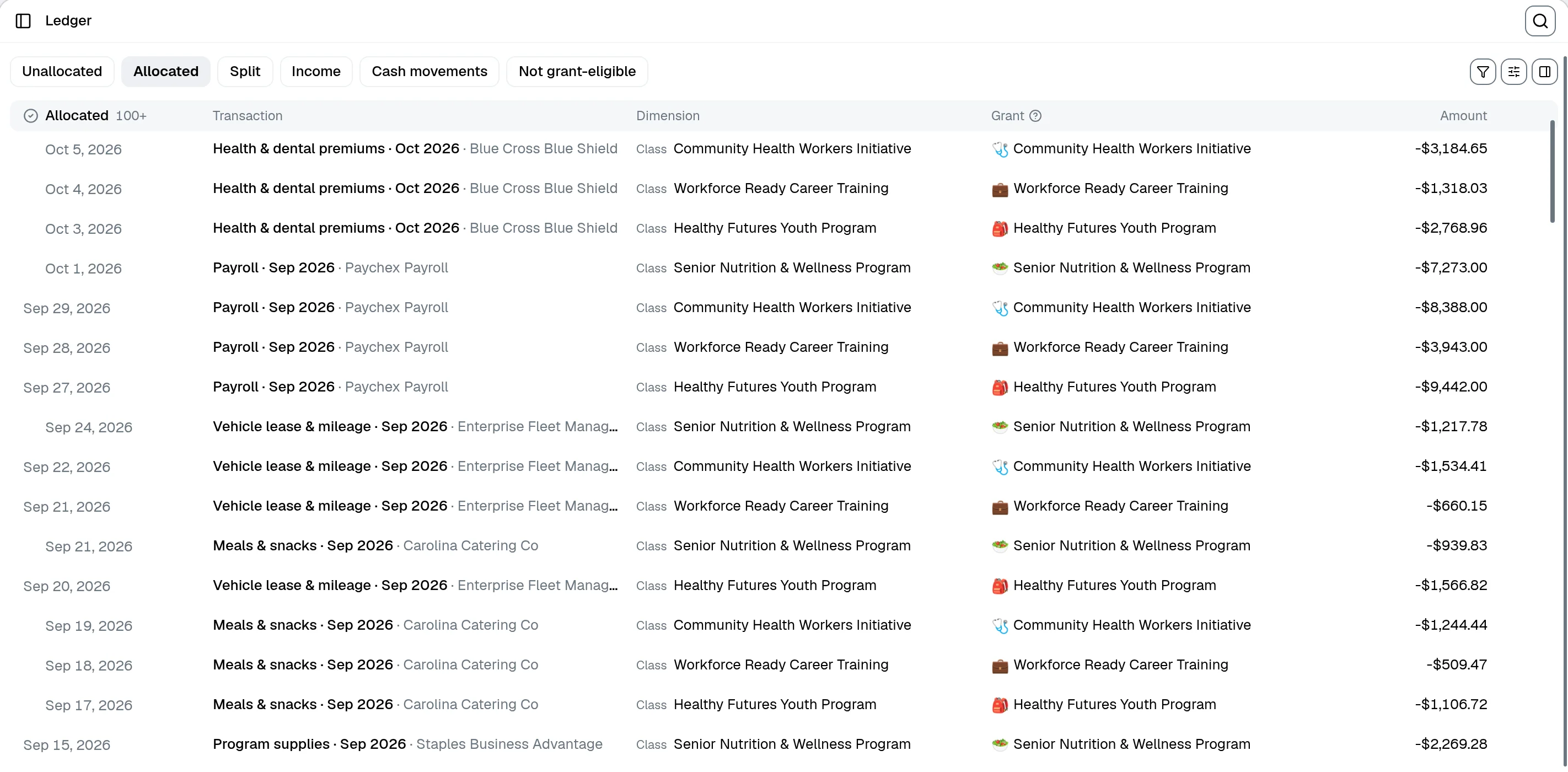This screenshot has height=772, width=1568.
Task: Click the -$1,534.41 amount
Action: (1451, 466)
